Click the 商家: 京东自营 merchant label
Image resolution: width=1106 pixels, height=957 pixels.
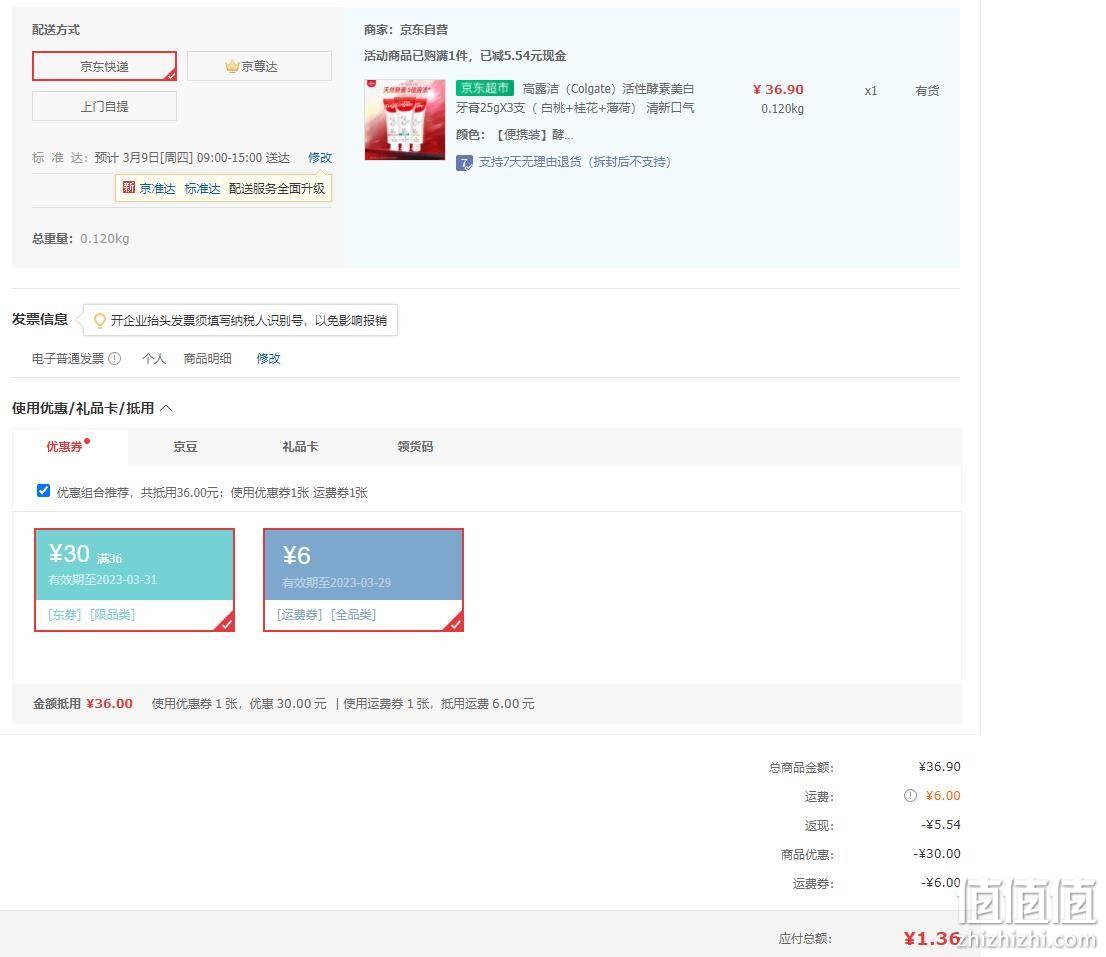(406, 30)
